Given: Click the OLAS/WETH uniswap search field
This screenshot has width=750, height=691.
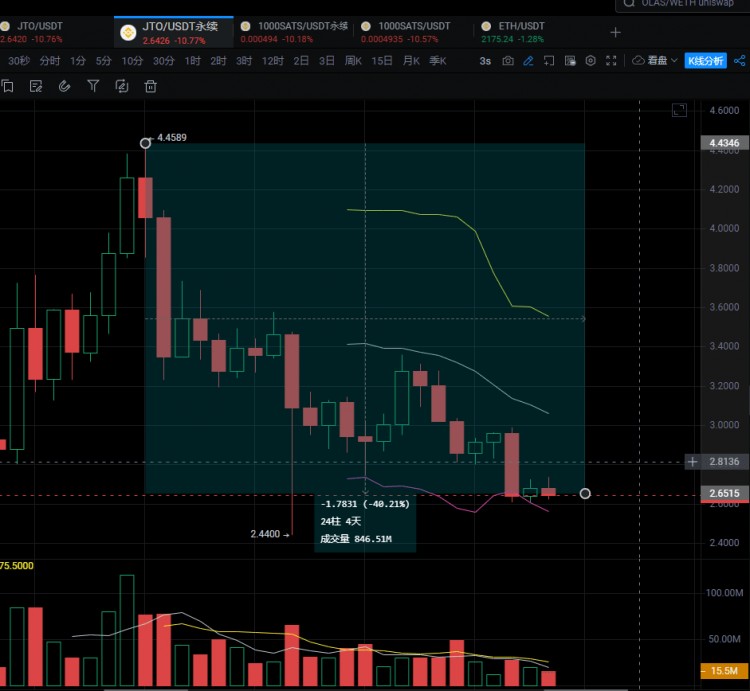Looking at the screenshot, I should [x=683, y=4].
